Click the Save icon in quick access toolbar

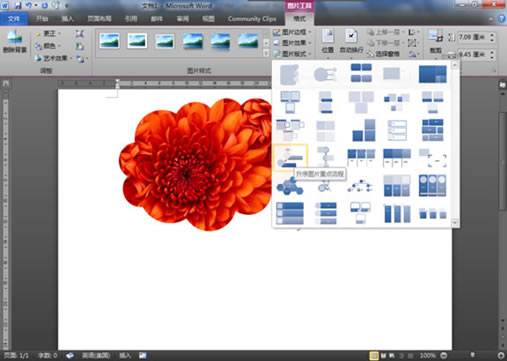coord(18,5)
